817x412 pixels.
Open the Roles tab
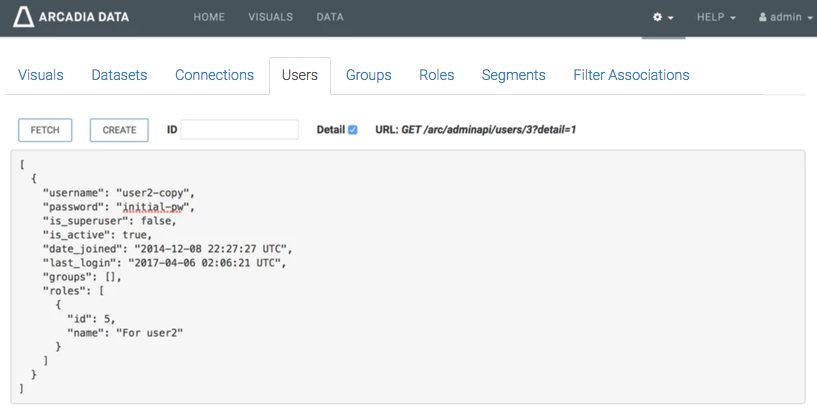click(436, 75)
